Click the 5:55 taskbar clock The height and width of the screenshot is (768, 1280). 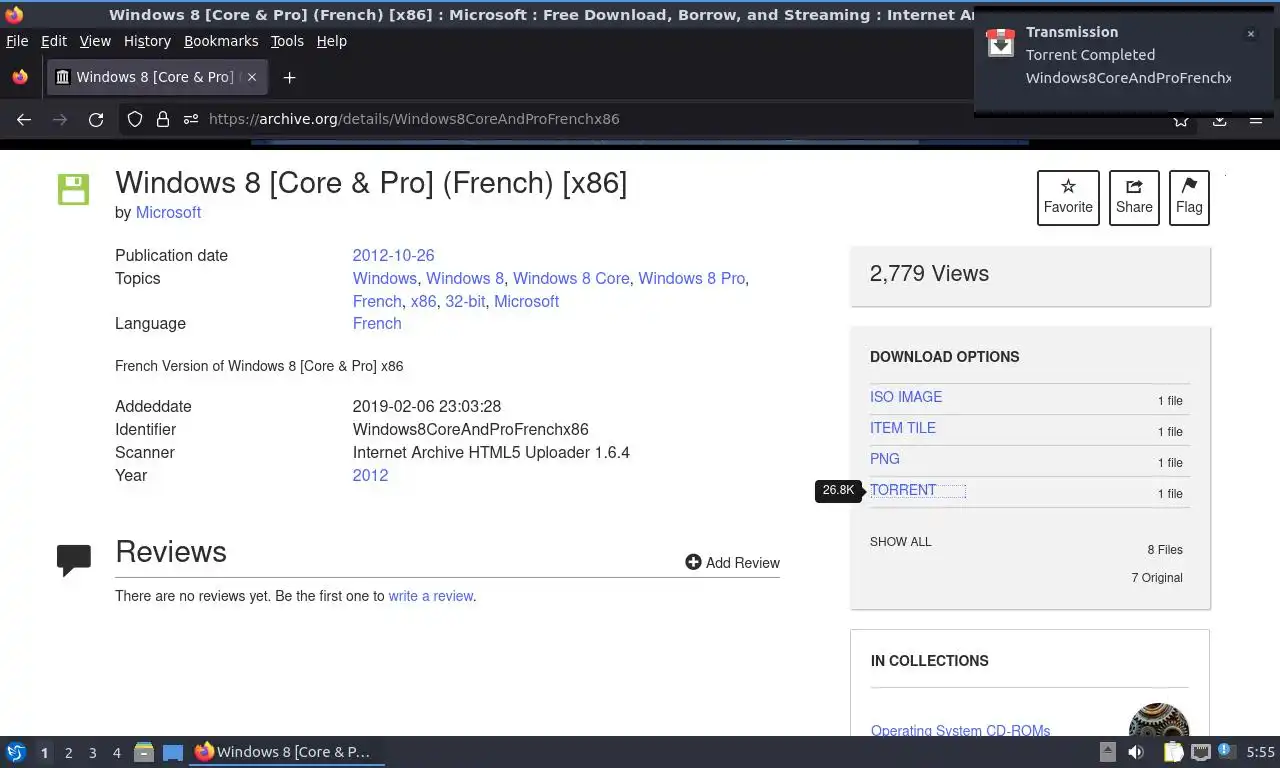point(1260,752)
